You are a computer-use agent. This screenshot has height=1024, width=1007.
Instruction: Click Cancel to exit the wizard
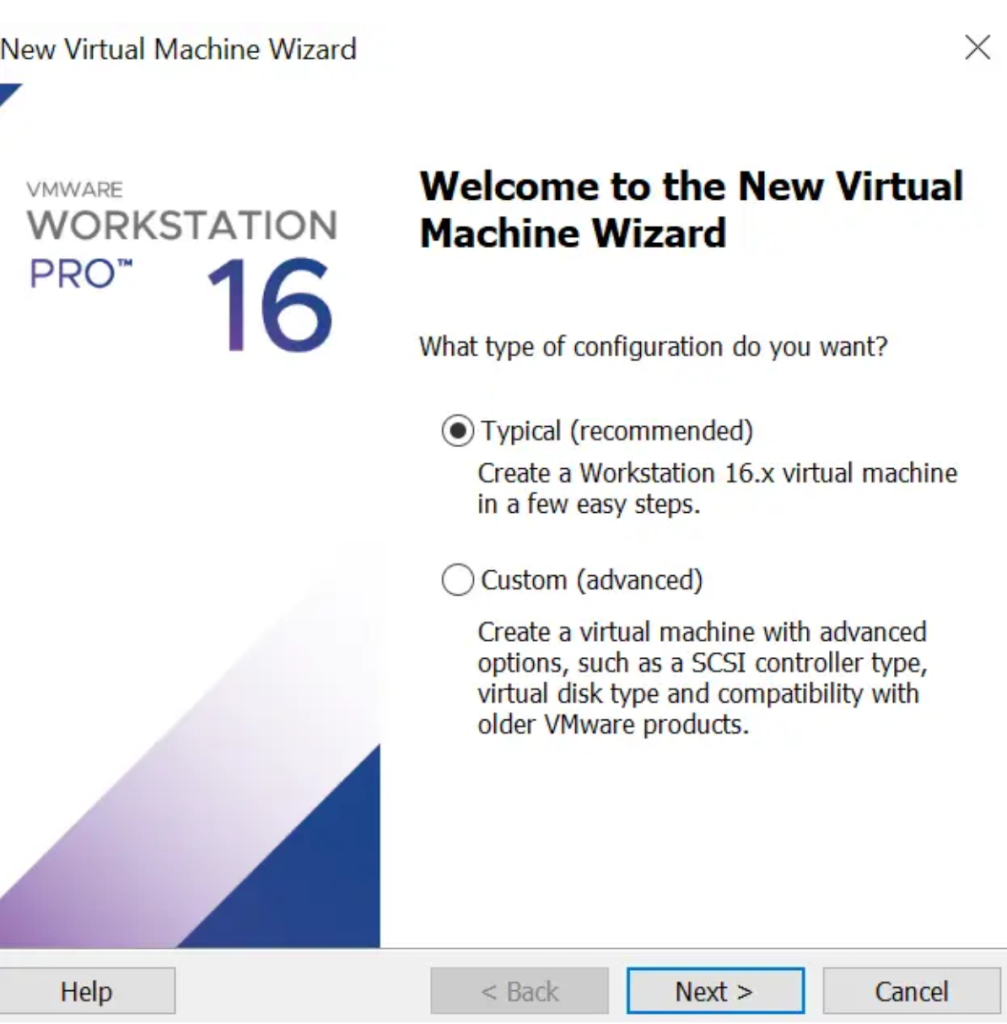(x=910, y=991)
